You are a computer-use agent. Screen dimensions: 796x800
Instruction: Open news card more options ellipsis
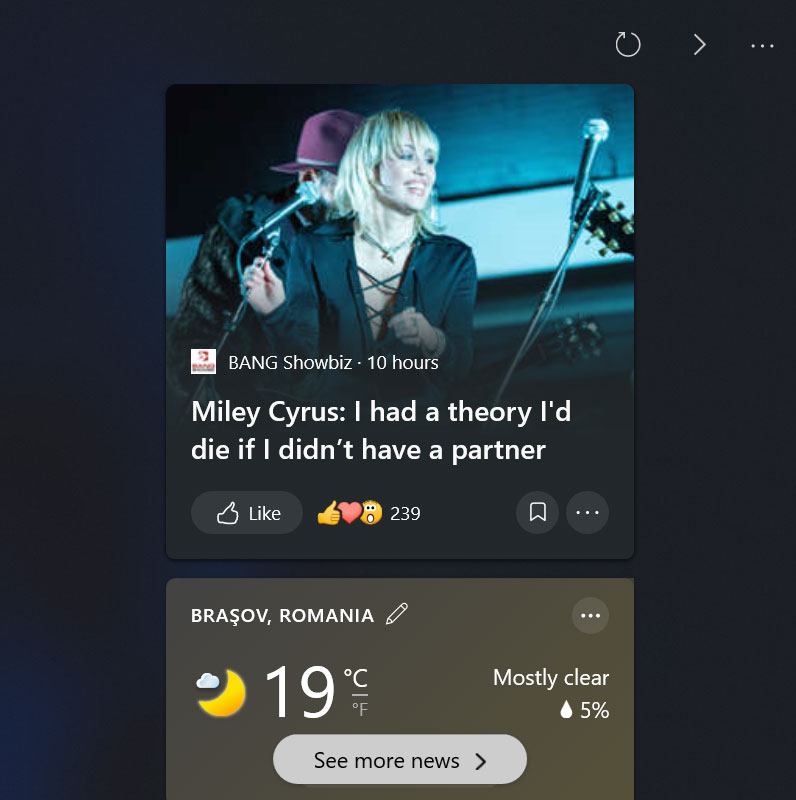(587, 512)
